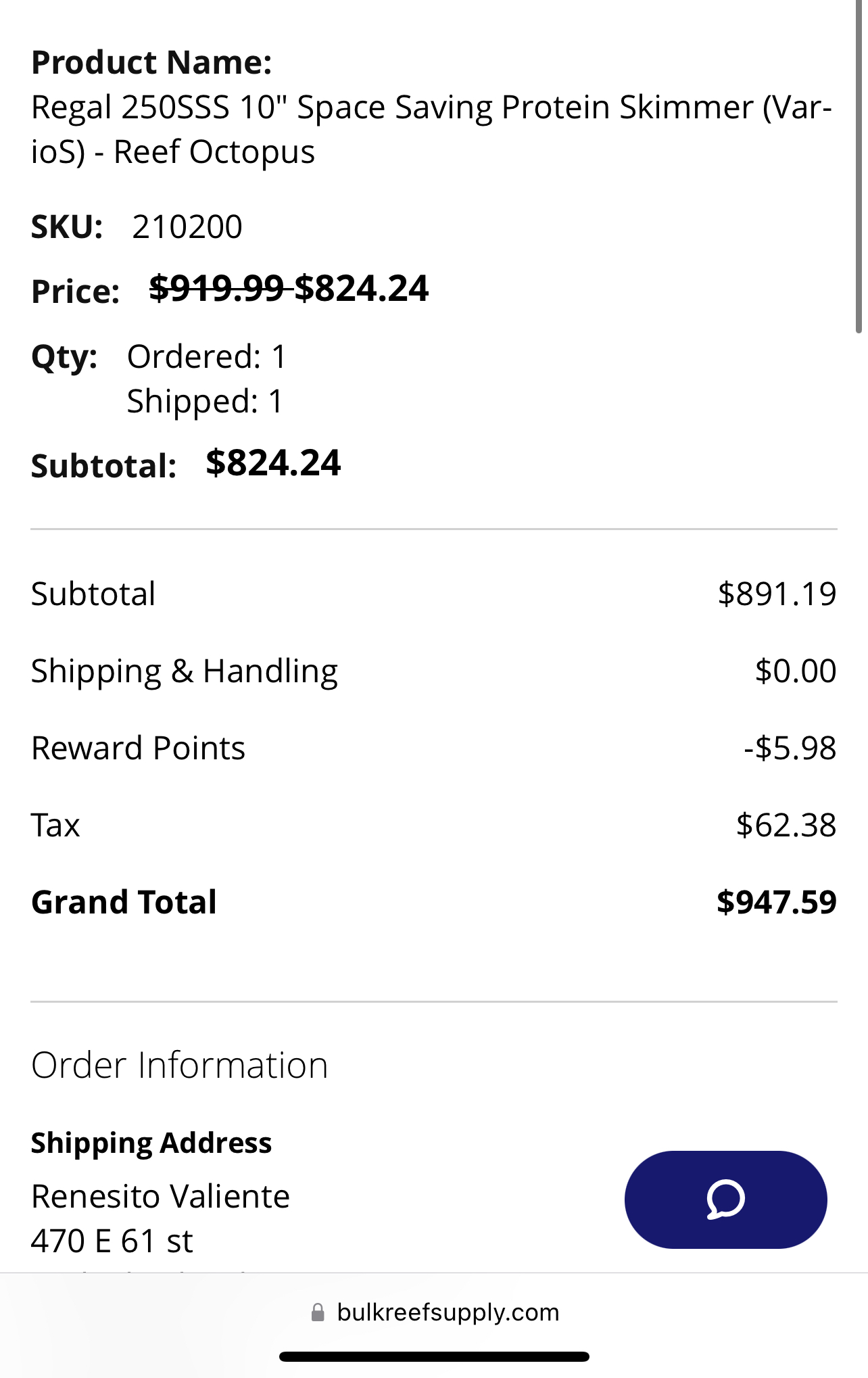Click the Shipping & Handling label
Screen dimensions: 868x1378
(x=185, y=671)
